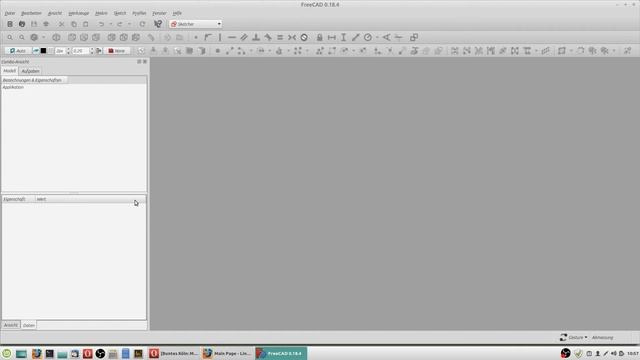
Task: Switch to Main Page taskbar window
Action: (227, 353)
